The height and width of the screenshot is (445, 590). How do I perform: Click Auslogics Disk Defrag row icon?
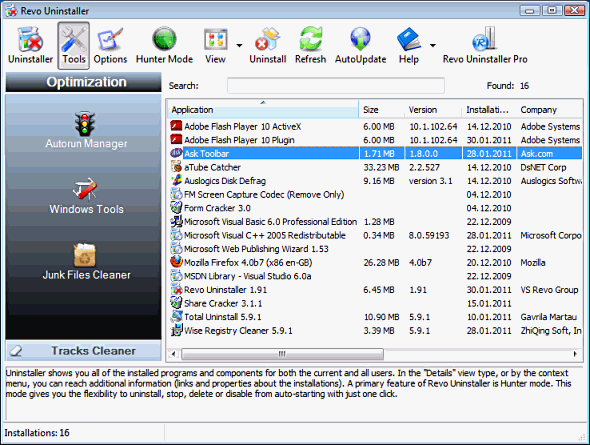[x=176, y=180]
